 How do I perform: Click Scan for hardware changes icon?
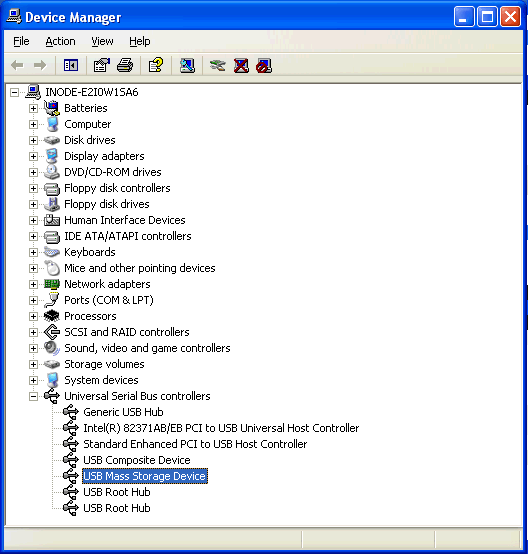click(x=187, y=65)
